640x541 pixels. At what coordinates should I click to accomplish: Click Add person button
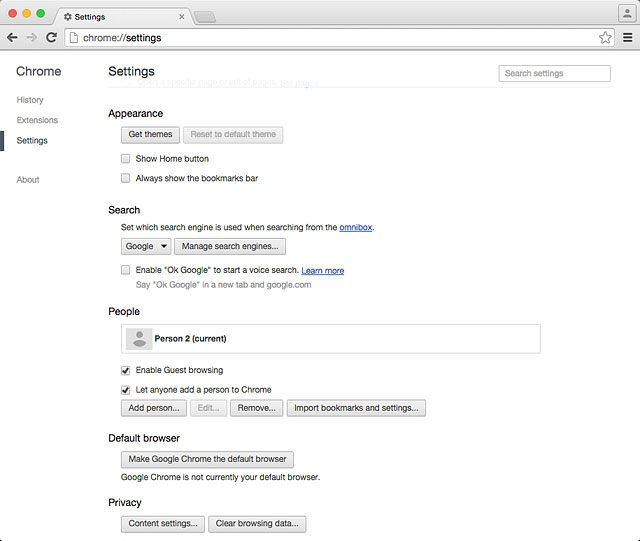[x=154, y=408]
